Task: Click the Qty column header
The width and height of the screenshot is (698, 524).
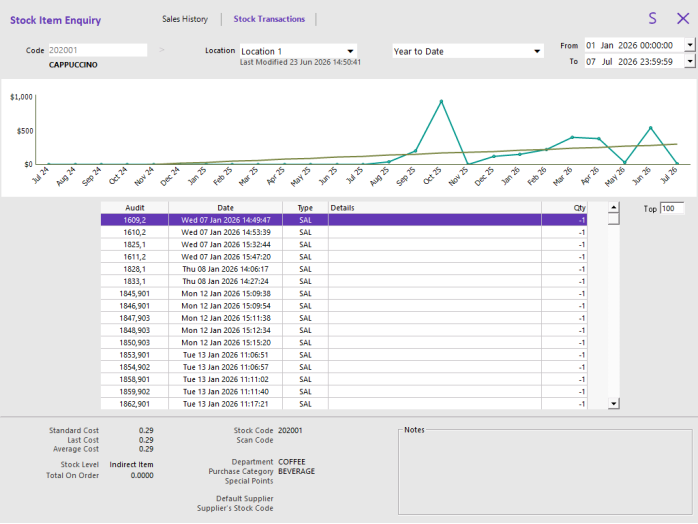Action: click(564, 207)
